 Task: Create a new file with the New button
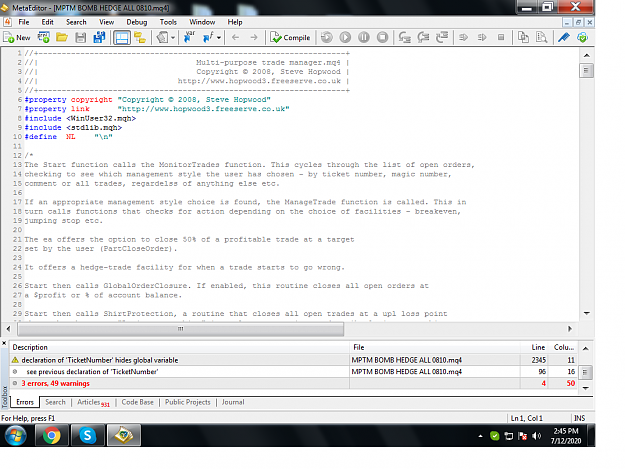(x=17, y=37)
